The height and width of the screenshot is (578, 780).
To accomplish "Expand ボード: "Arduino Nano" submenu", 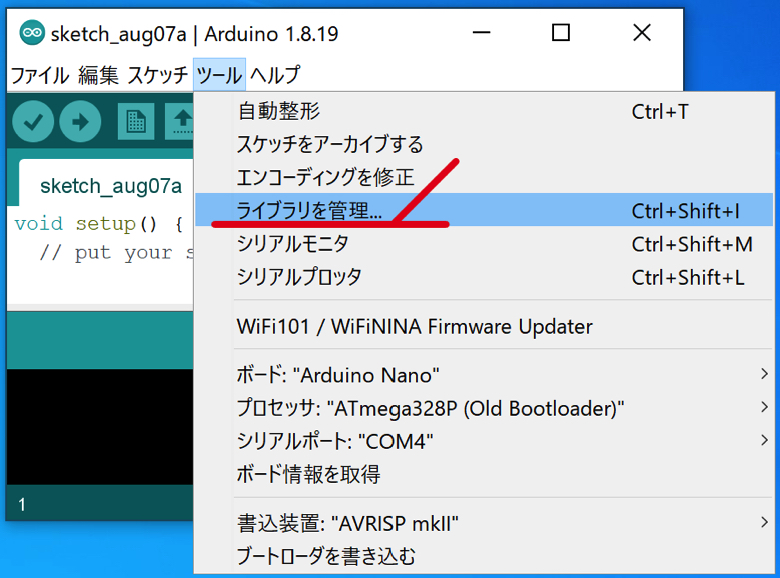I will click(484, 375).
